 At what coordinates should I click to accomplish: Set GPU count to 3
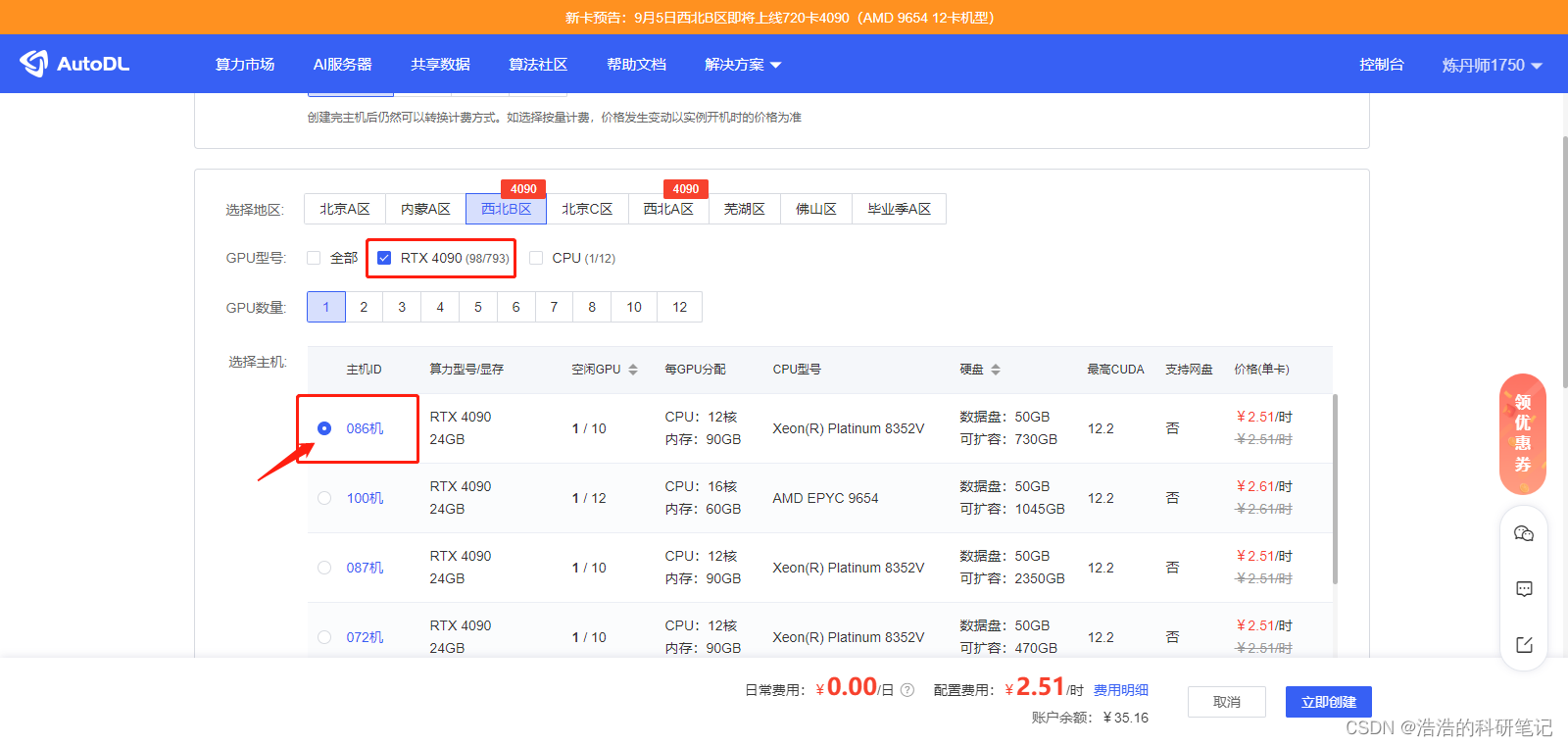(402, 307)
